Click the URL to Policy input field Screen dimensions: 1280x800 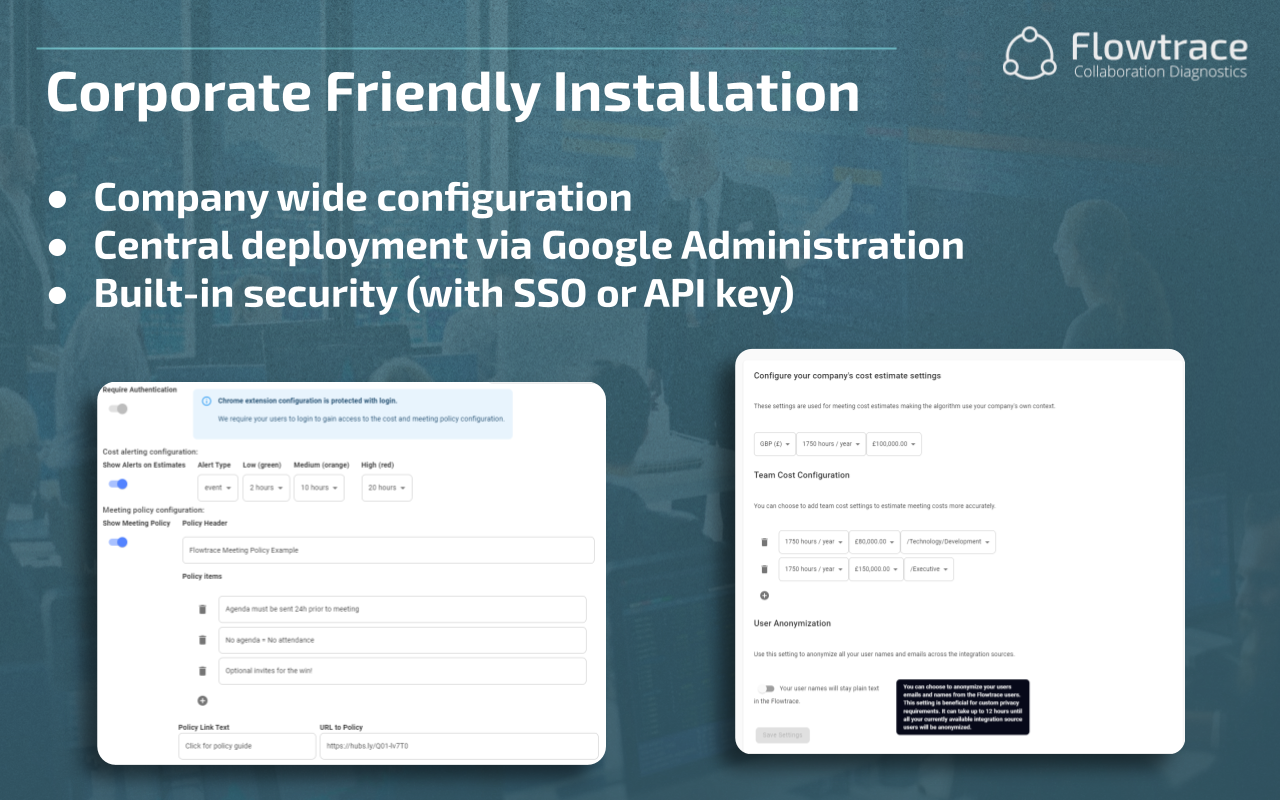coord(459,746)
